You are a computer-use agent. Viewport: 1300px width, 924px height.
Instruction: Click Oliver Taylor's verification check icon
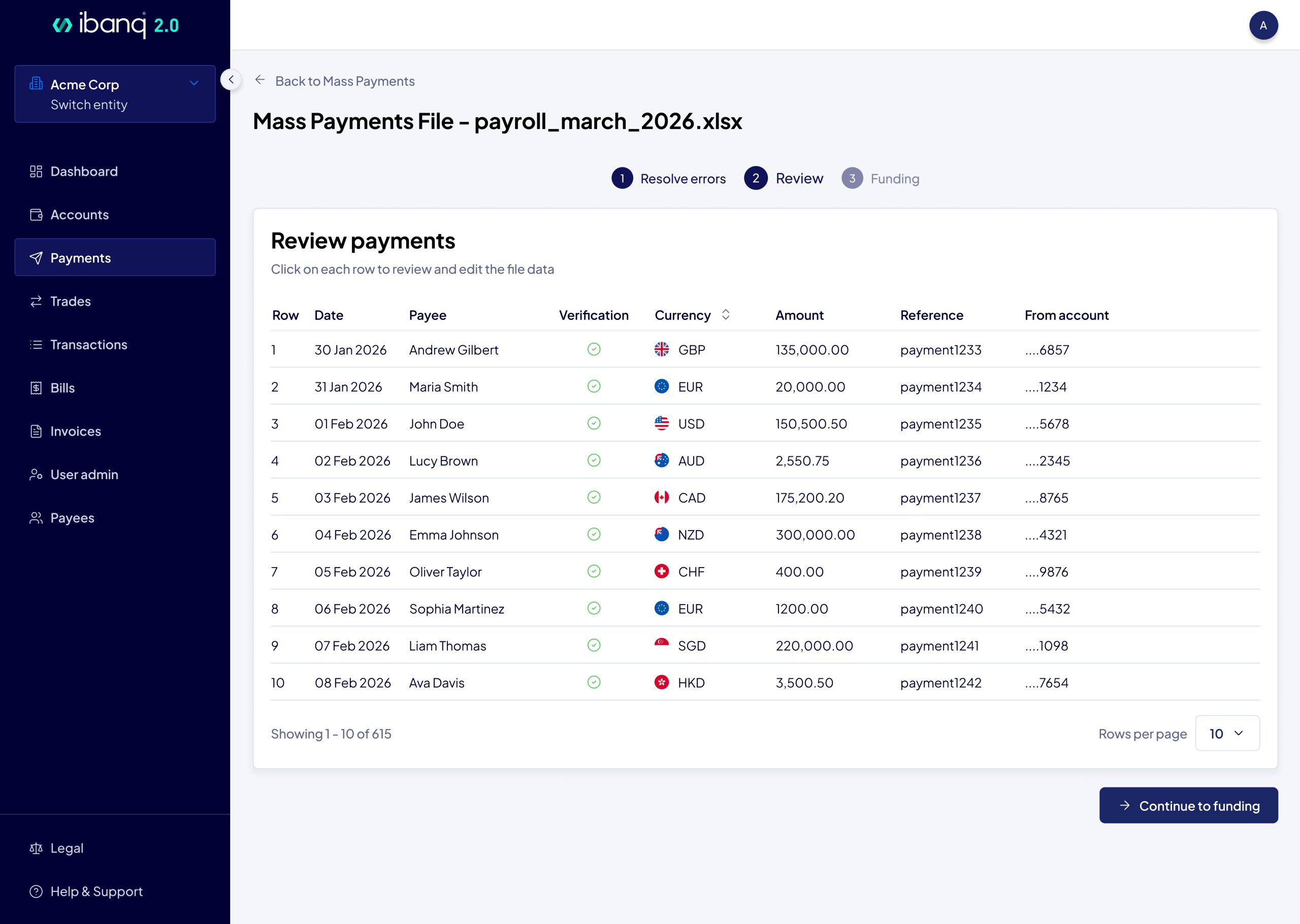point(594,571)
